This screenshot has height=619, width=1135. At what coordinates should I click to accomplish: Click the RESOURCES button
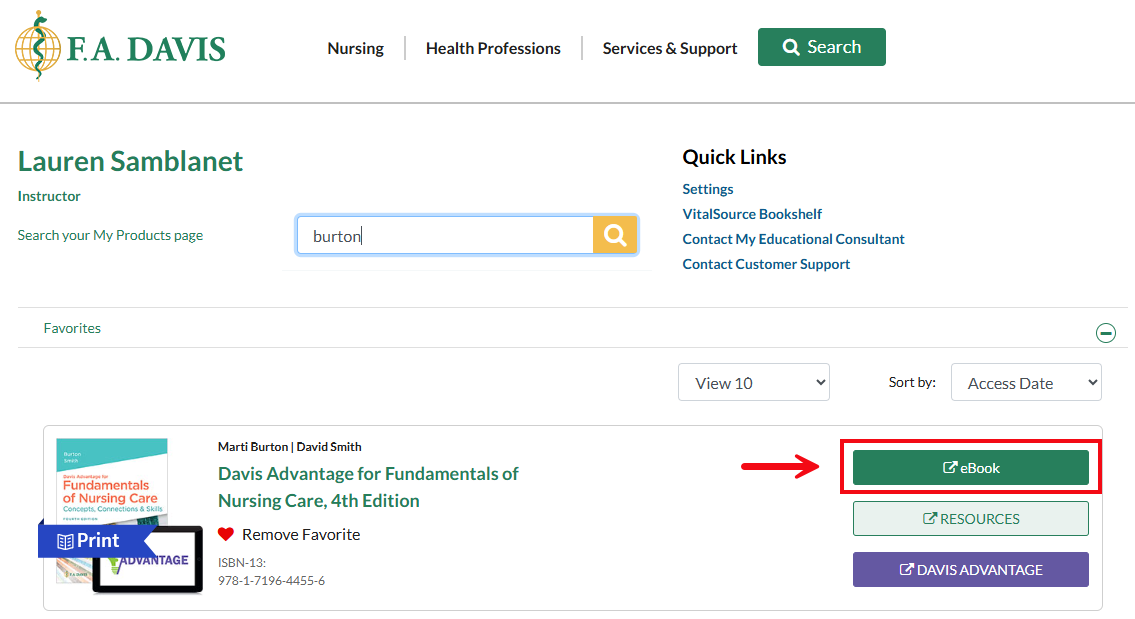click(x=971, y=518)
